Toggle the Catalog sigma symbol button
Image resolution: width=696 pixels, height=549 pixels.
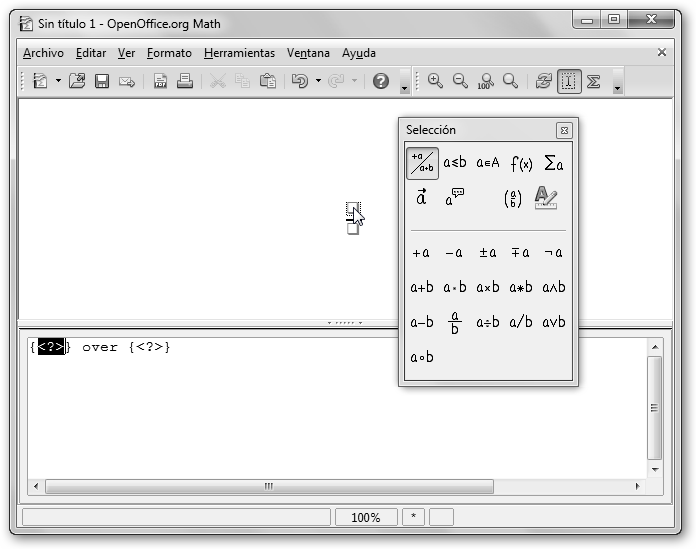tap(594, 82)
